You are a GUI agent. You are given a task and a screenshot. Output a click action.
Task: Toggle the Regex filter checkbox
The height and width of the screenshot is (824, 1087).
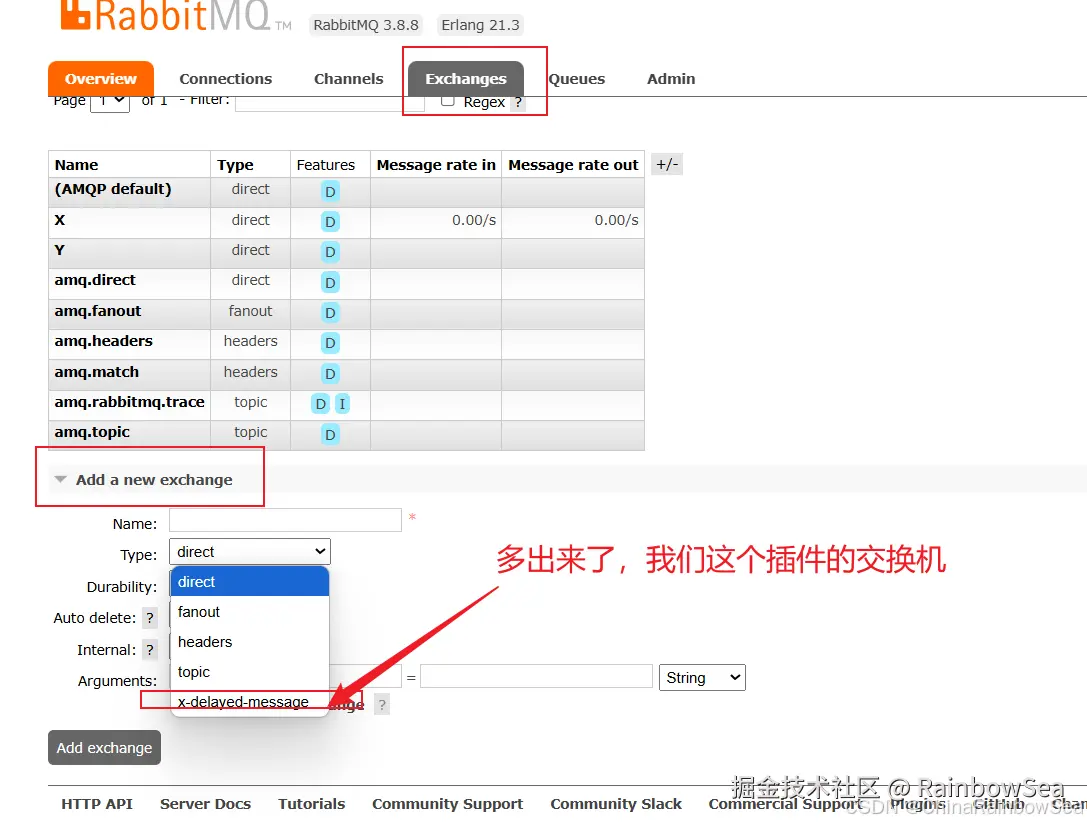coord(448,101)
